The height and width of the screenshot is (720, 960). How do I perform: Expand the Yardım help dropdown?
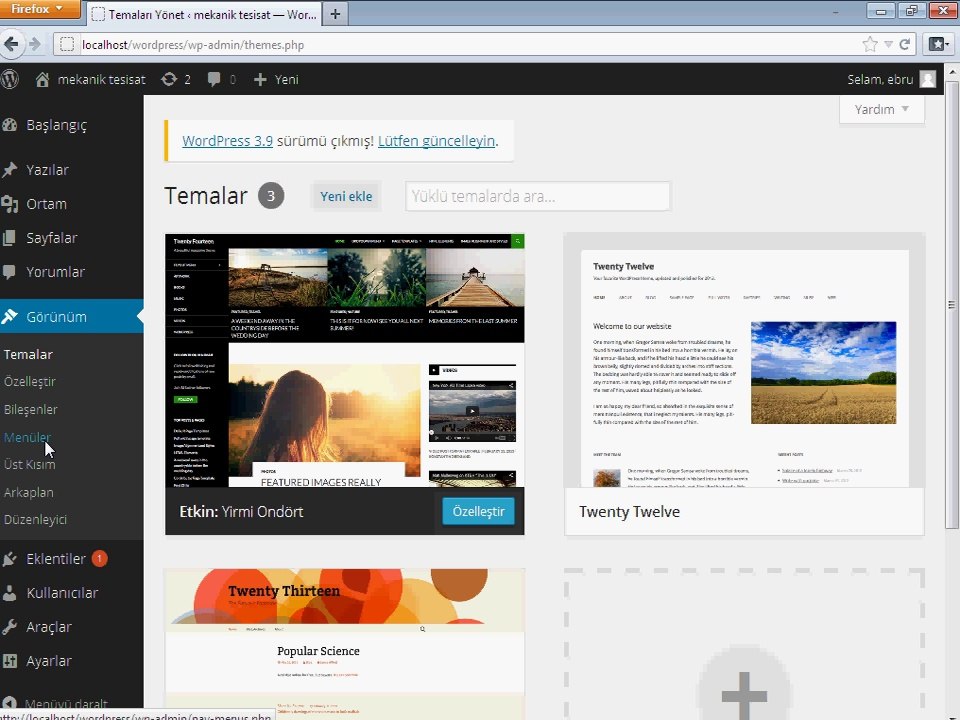pos(882,110)
